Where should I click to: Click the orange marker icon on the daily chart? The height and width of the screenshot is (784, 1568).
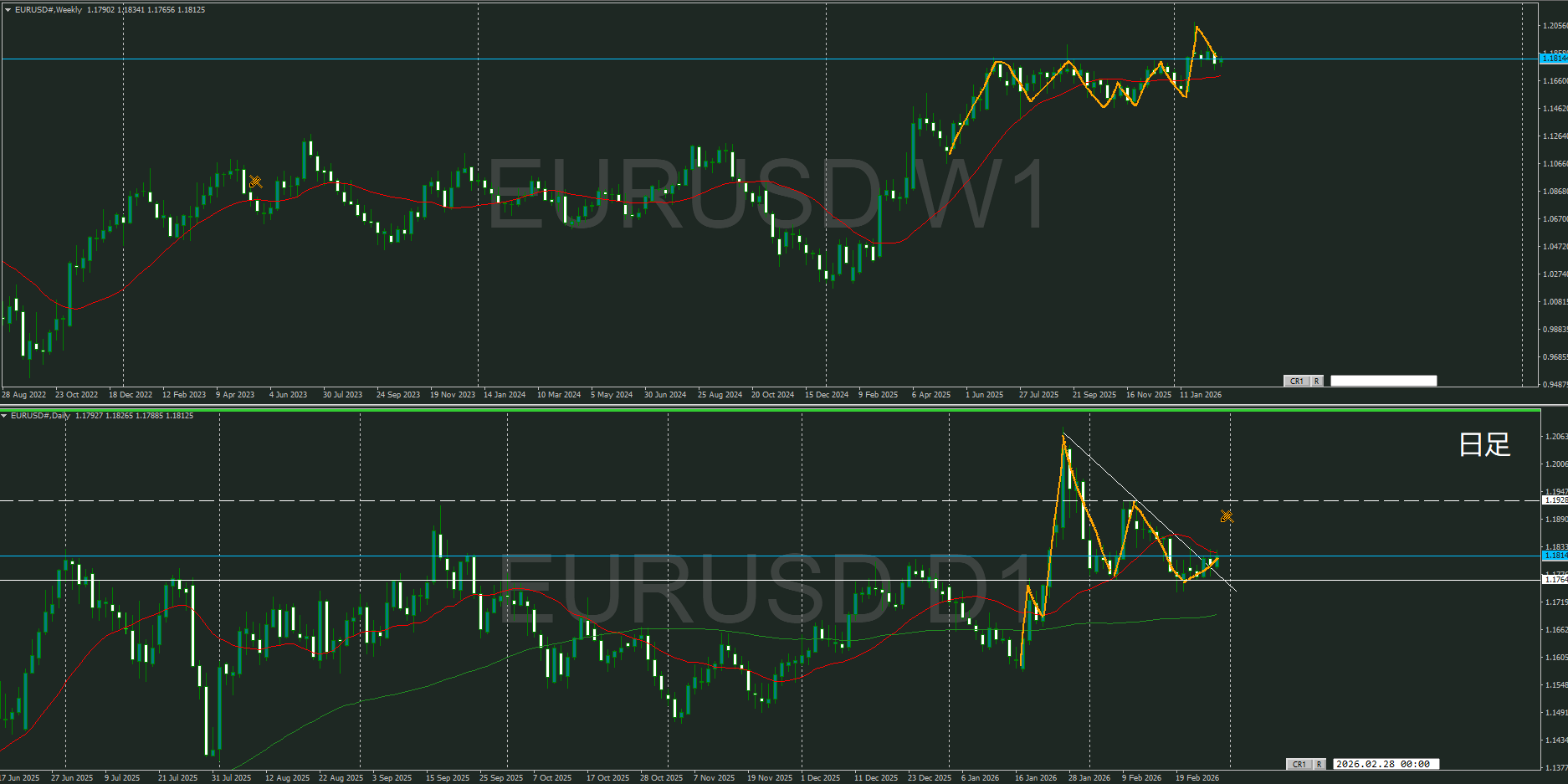[x=1227, y=516]
